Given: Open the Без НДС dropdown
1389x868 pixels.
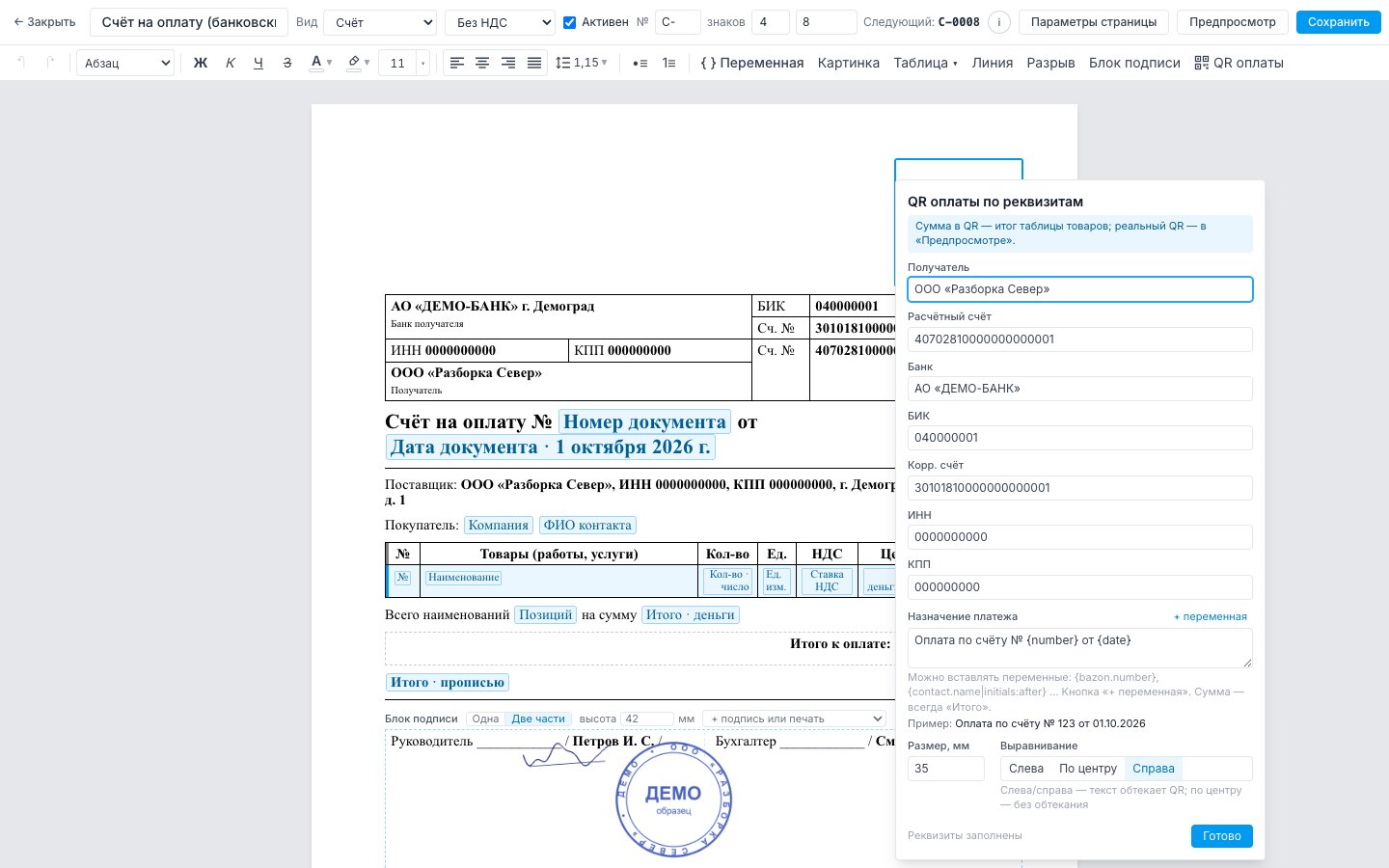Looking at the screenshot, I should click(500, 22).
